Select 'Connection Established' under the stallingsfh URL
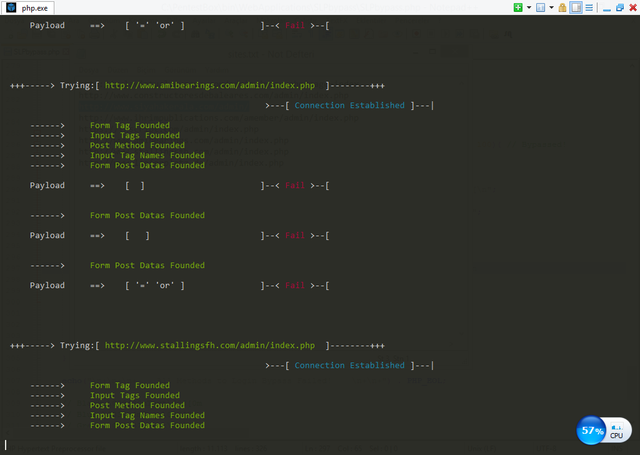 [x=349, y=365]
